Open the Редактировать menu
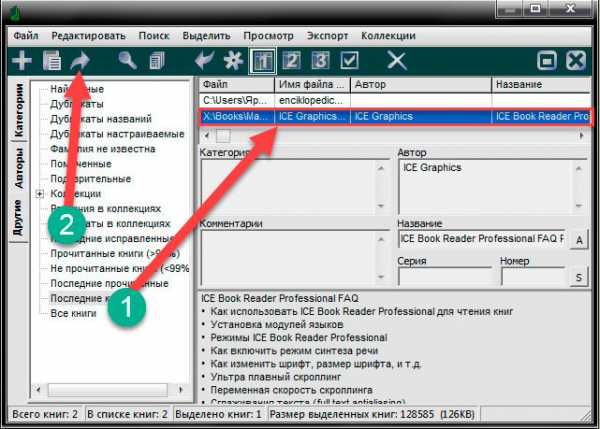Image resolution: width=600 pixels, height=429 pixels. [88, 36]
